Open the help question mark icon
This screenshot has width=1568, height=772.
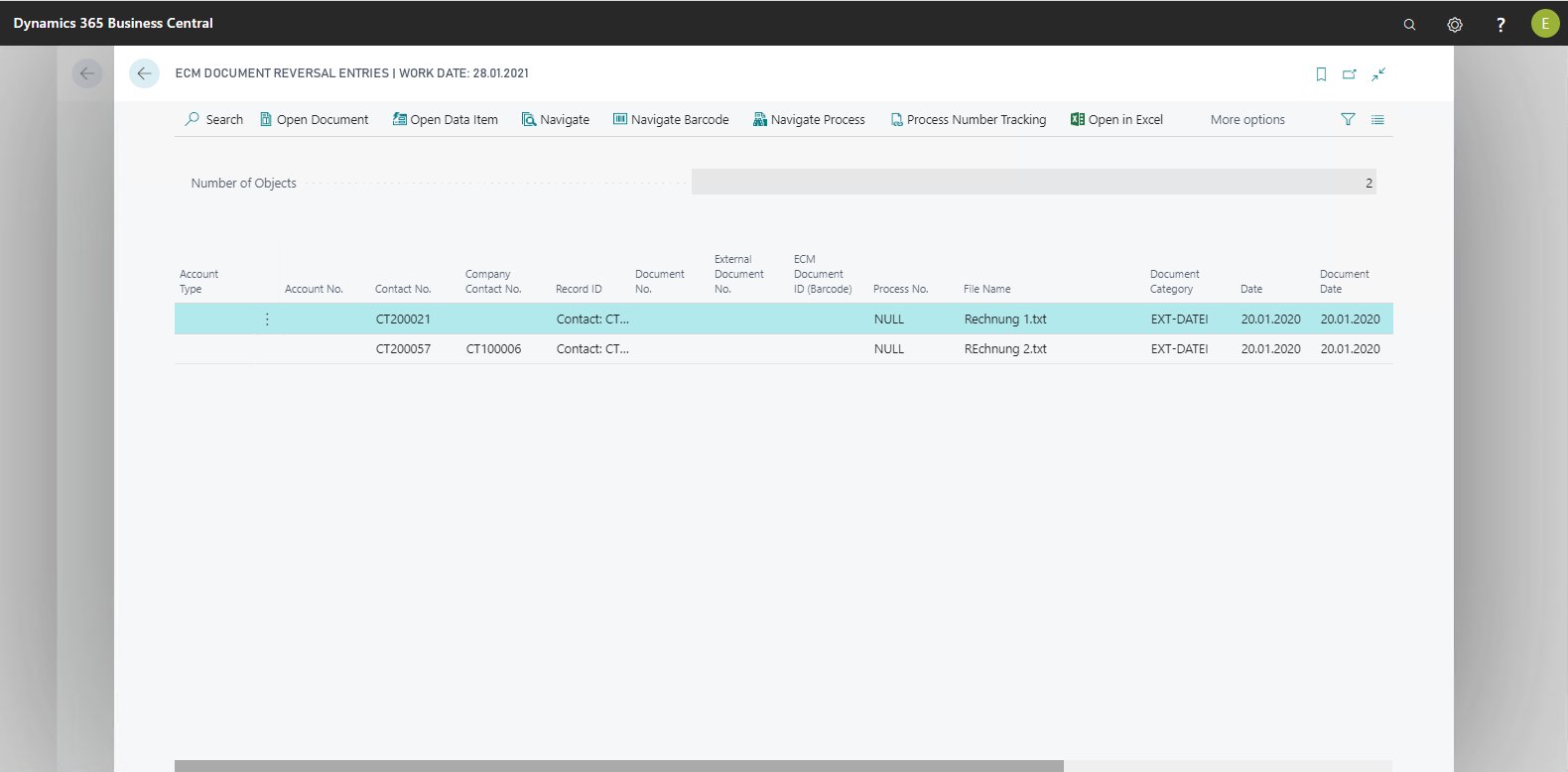pyautogui.click(x=1501, y=24)
